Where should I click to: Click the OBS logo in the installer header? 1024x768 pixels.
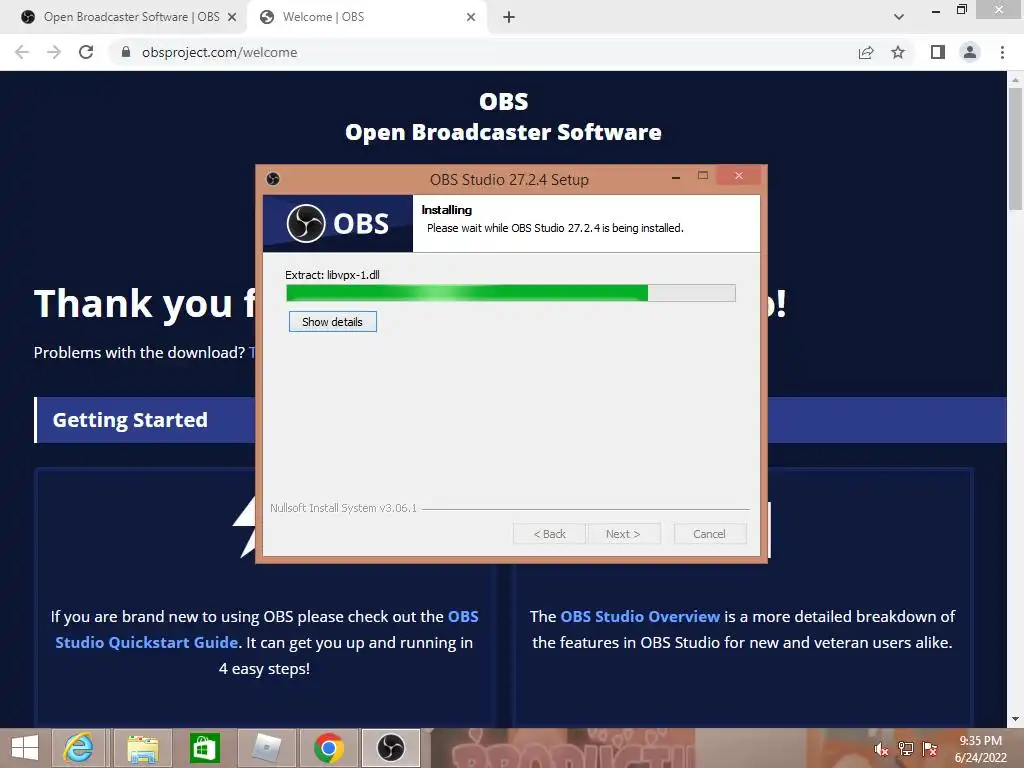pos(338,223)
